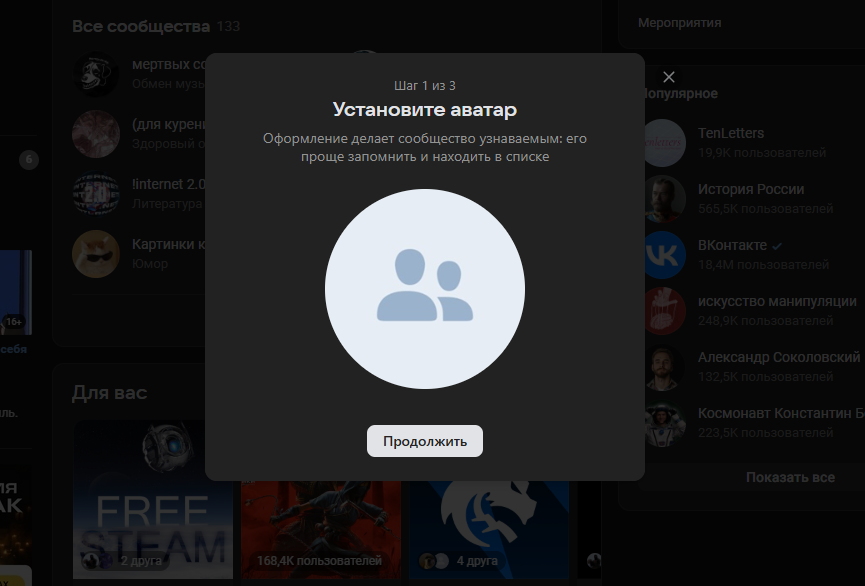Click the ВКонтакте VK logo avatar
The width and height of the screenshot is (865, 586).
[664, 255]
